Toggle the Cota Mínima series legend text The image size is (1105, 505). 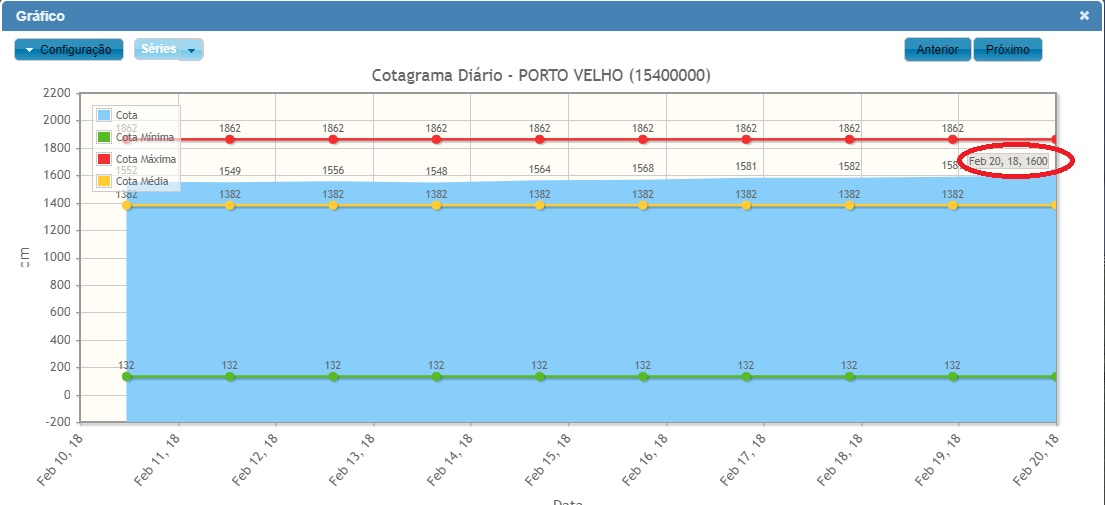[x=144, y=137]
